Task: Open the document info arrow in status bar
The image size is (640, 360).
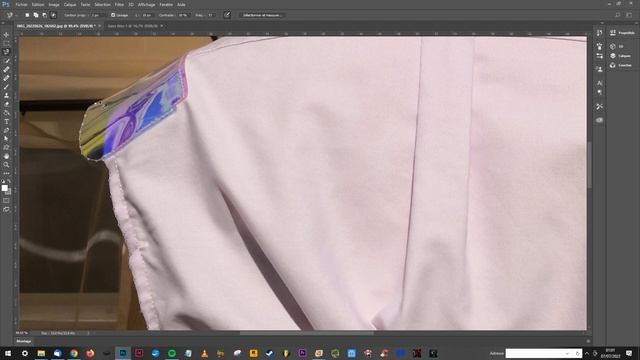Action: 88,333
